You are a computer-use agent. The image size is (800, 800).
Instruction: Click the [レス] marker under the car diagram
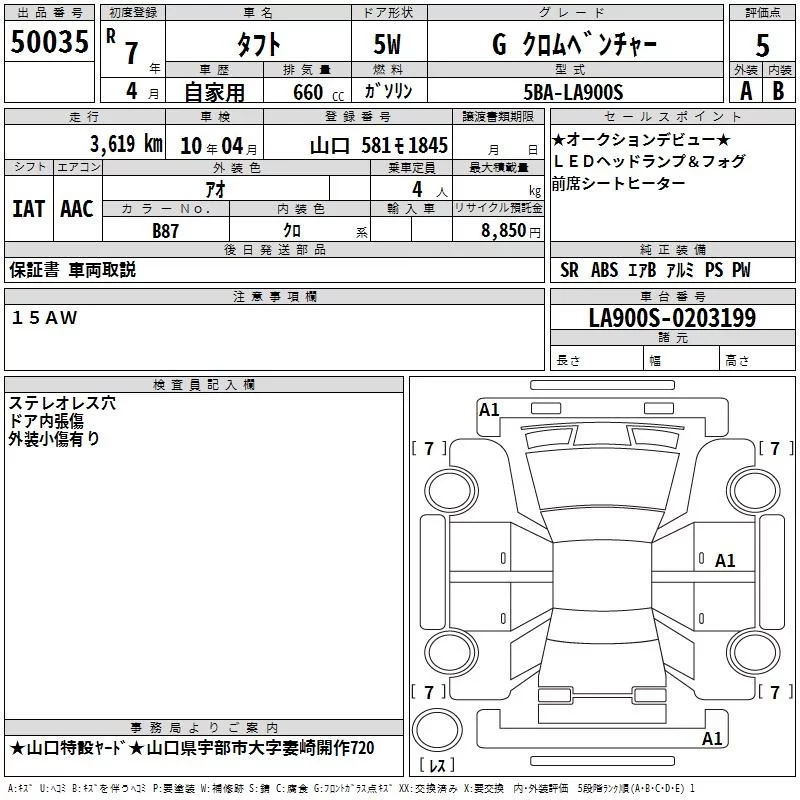coord(436,766)
